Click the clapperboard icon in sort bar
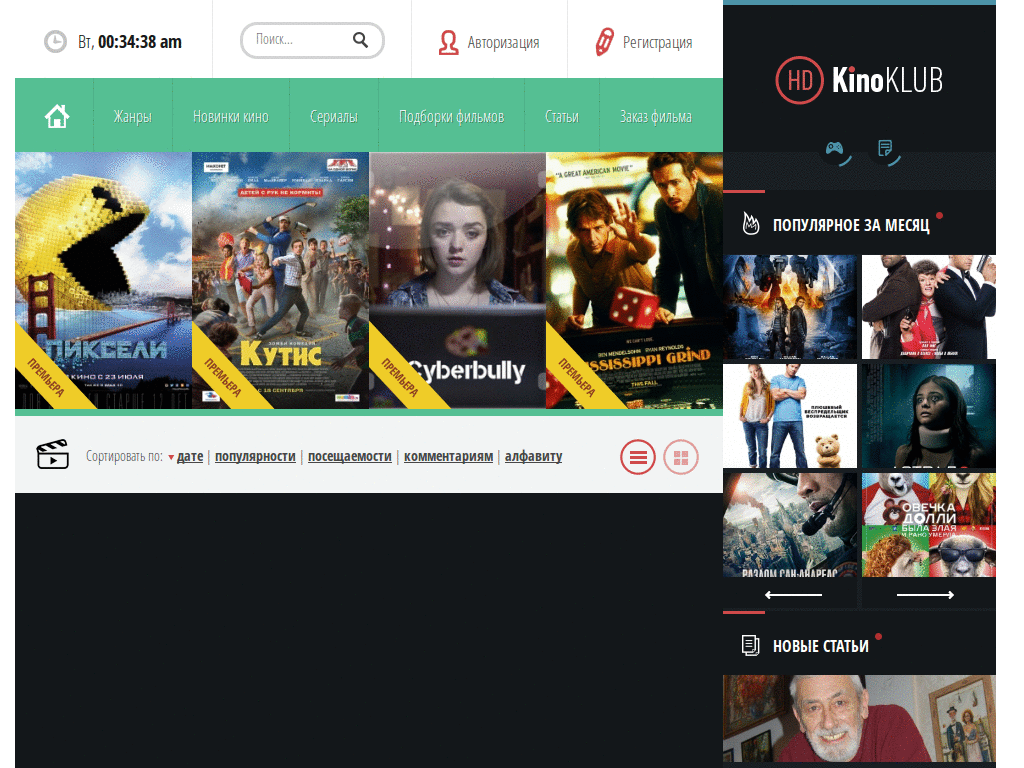This screenshot has height=768, width=1024. (x=52, y=455)
